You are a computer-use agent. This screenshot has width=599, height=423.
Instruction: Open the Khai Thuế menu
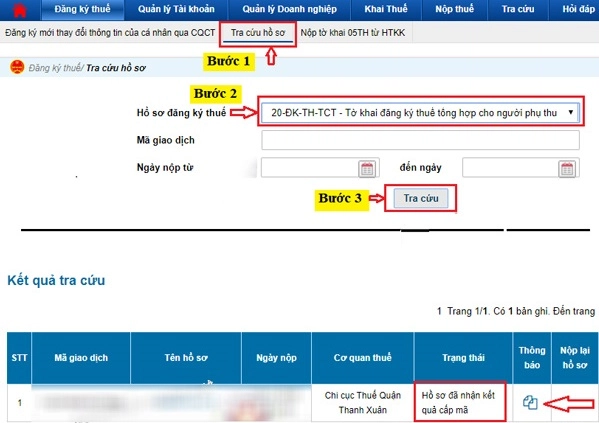[386, 9]
